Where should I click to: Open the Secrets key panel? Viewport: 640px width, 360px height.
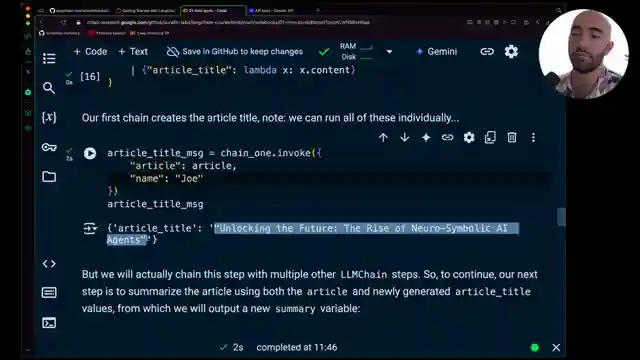(49, 147)
